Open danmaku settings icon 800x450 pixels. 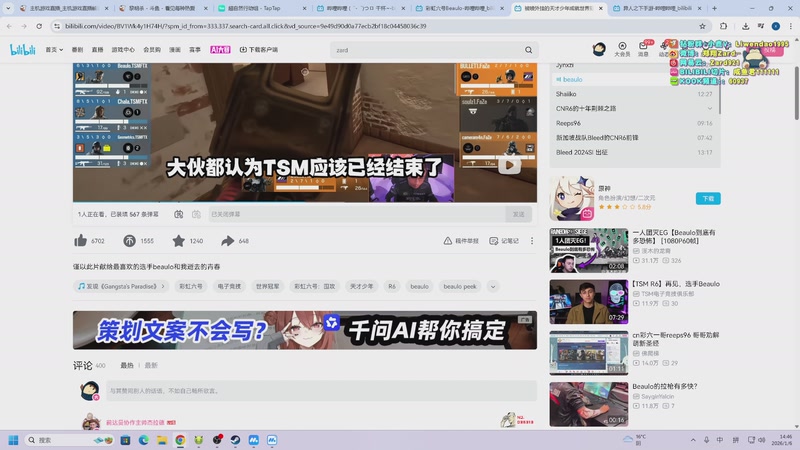[x=196, y=214]
